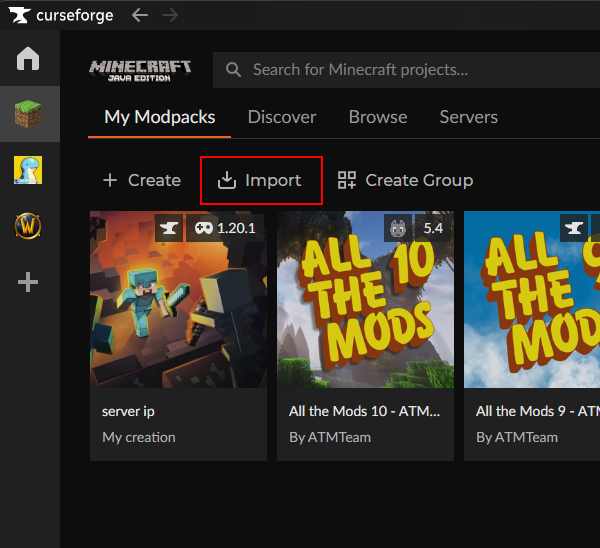Click the plus icon beside Create
The width and height of the screenshot is (600, 548).
(x=110, y=180)
